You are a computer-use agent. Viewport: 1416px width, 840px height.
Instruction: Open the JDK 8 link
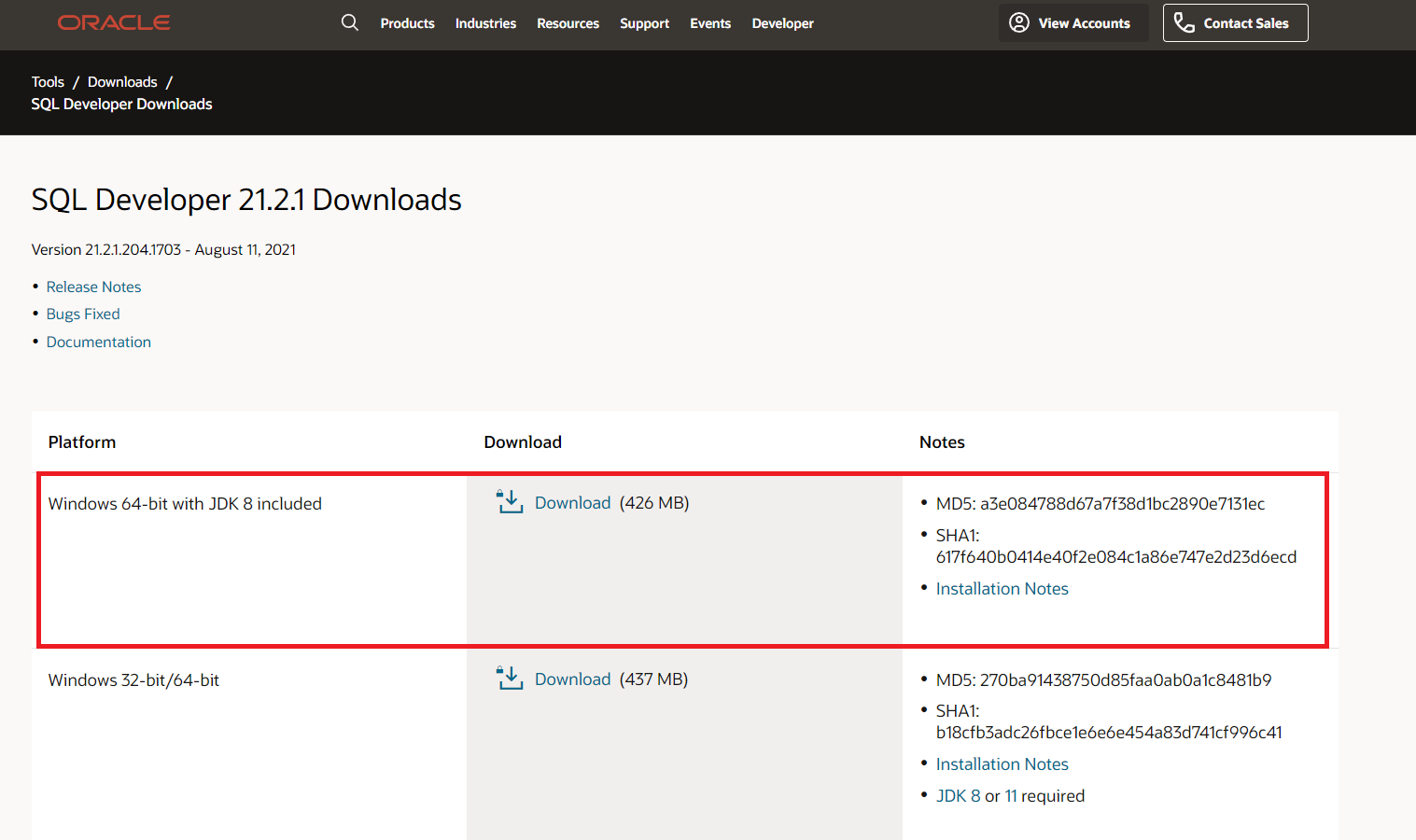click(x=958, y=796)
